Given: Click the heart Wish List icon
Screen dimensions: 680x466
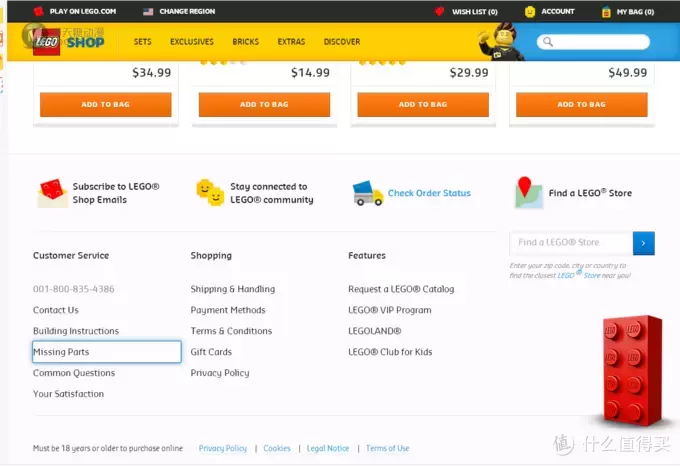Looking at the screenshot, I should [x=439, y=11].
